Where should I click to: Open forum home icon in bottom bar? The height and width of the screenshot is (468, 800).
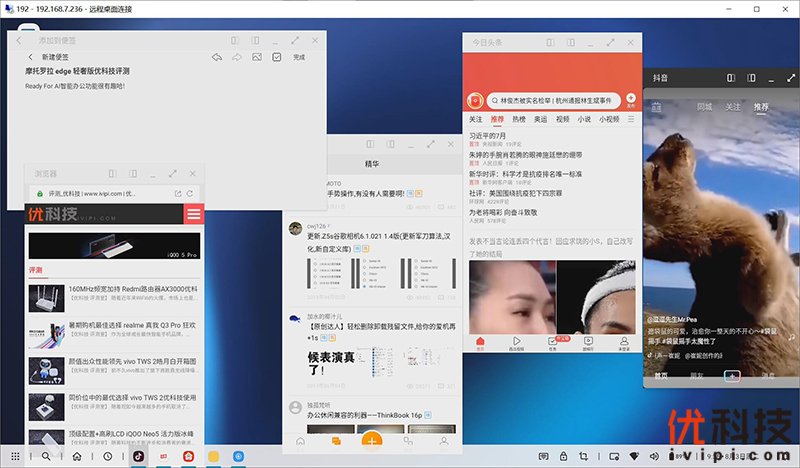[300, 441]
